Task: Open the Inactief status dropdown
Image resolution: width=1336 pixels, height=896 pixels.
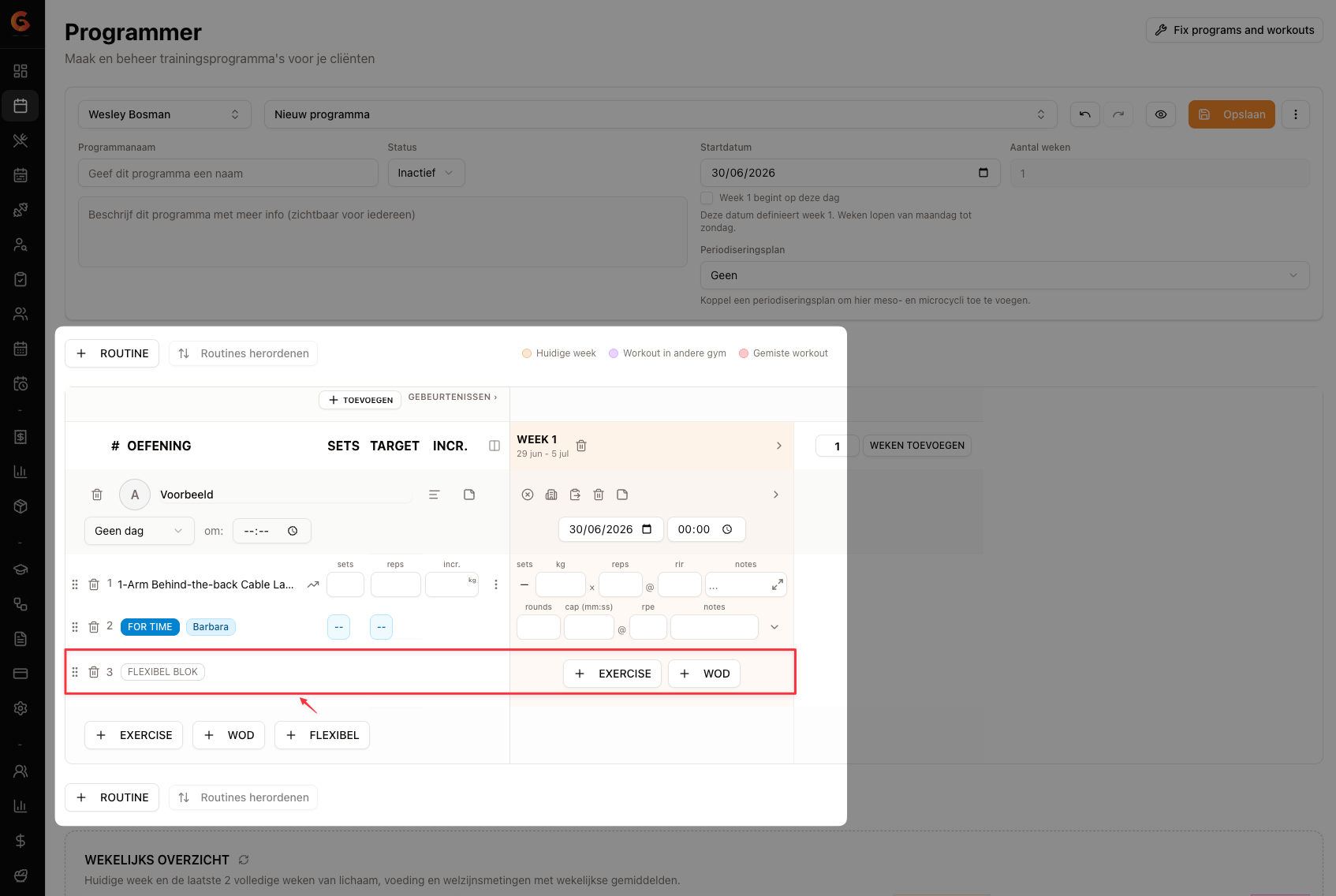Action: pos(426,173)
